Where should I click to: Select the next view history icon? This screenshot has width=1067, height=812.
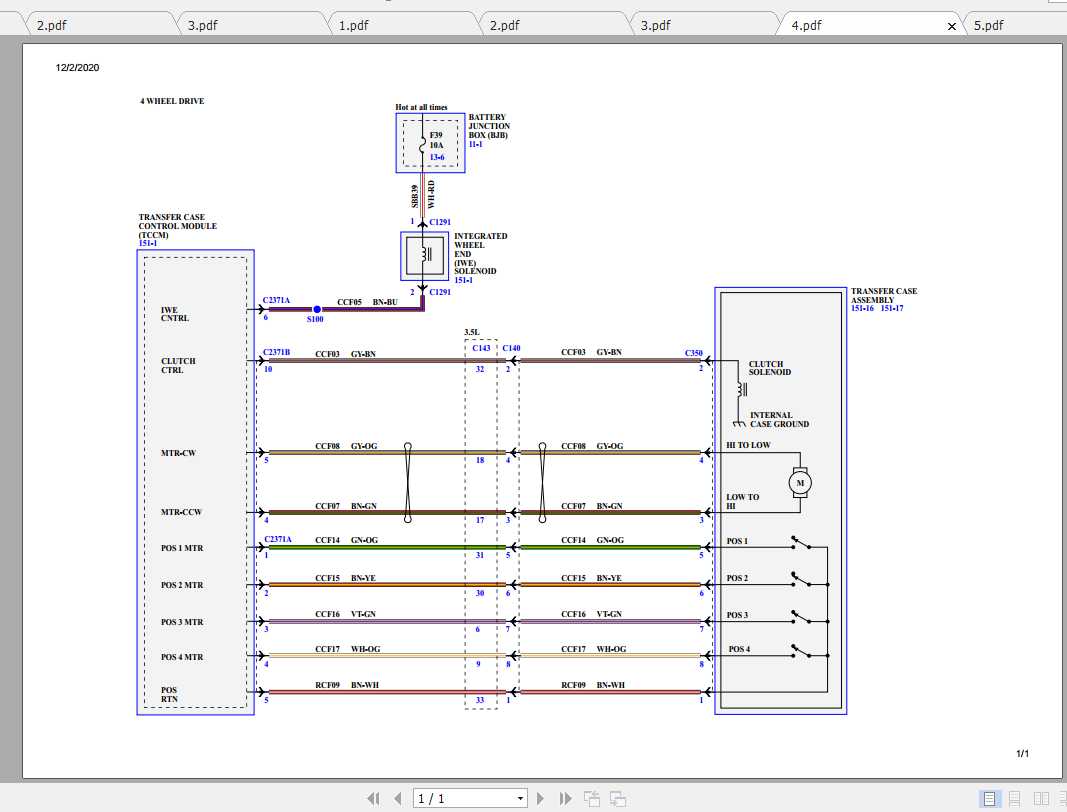click(x=616, y=797)
